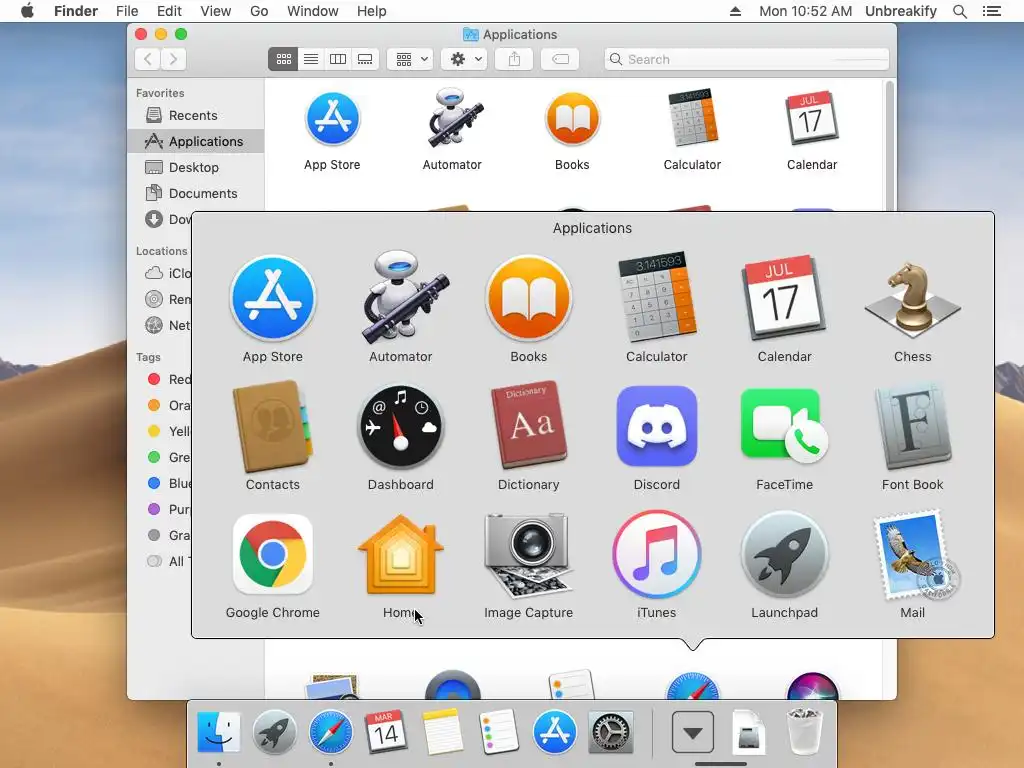Screen dimensions: 1024x768
Task: Open the Edit menu
Action: (x=169, y=11)
